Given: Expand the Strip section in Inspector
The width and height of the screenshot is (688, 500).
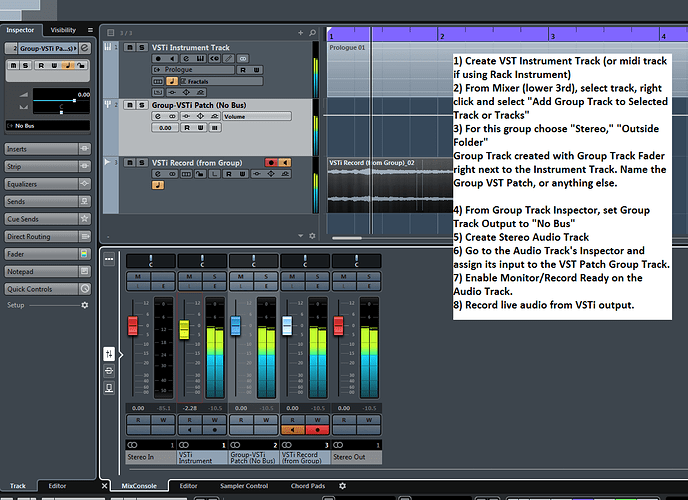Looking at the screenshot, I should tap(42, 166).
